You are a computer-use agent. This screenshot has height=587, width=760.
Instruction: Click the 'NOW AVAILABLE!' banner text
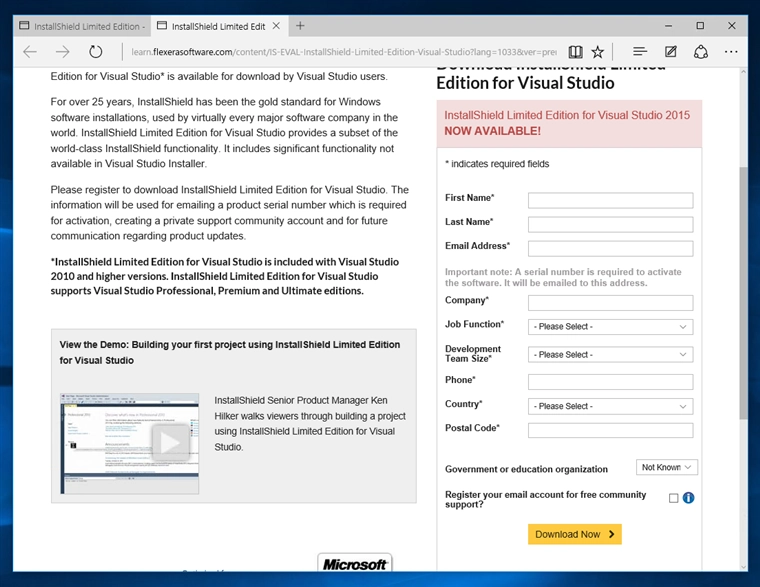(492, 131)
